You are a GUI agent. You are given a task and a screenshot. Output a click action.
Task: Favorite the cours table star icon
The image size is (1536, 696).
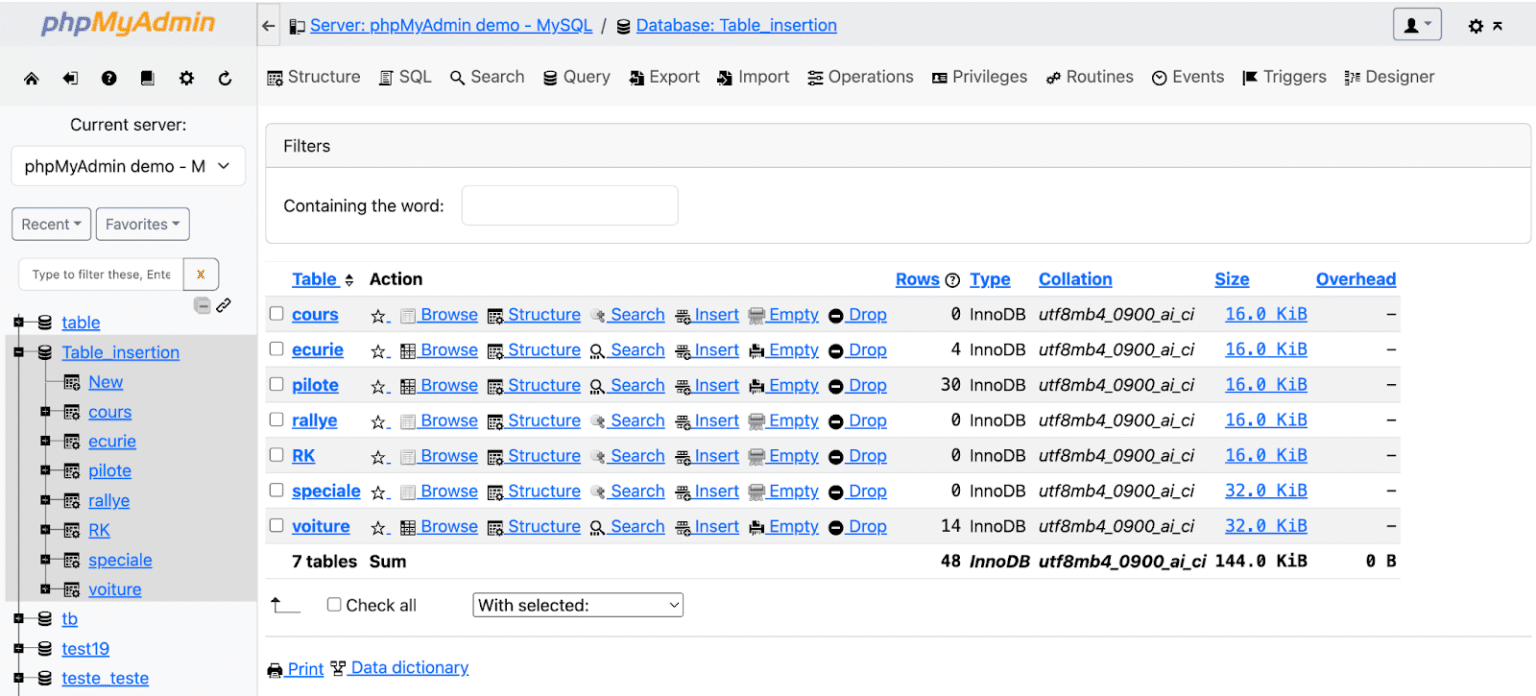(381, 314)
